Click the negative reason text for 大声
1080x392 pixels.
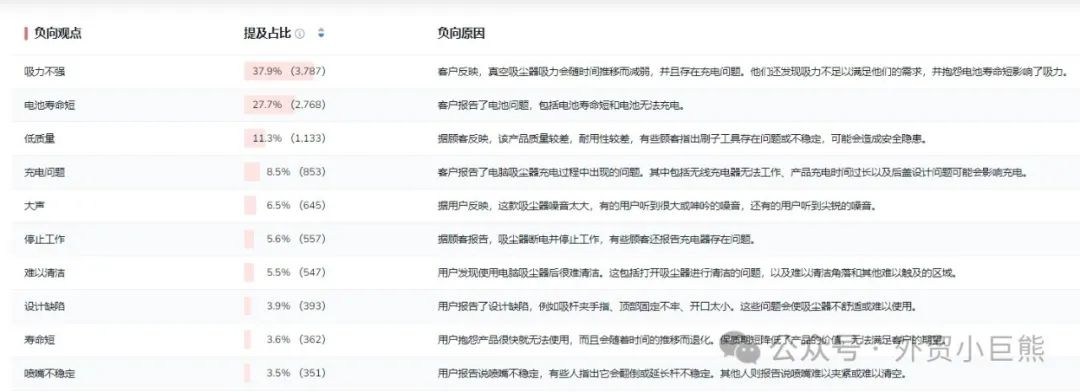tap(656, 205)
